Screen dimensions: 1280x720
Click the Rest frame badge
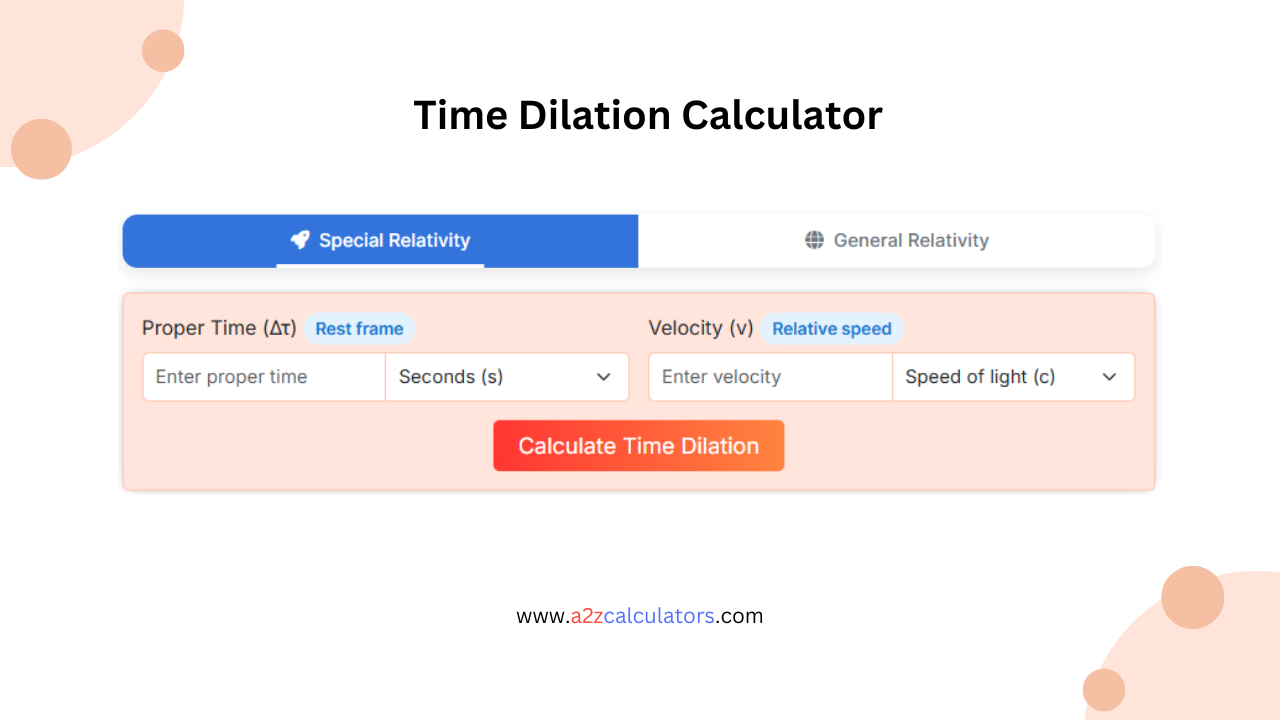tap(359, 328)
